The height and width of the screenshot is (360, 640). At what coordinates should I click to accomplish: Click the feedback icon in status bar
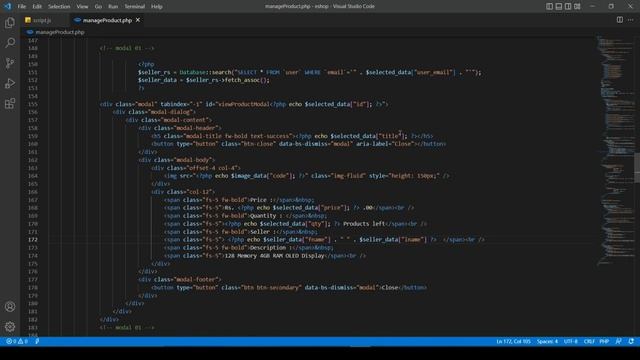(x=618, y=341)
